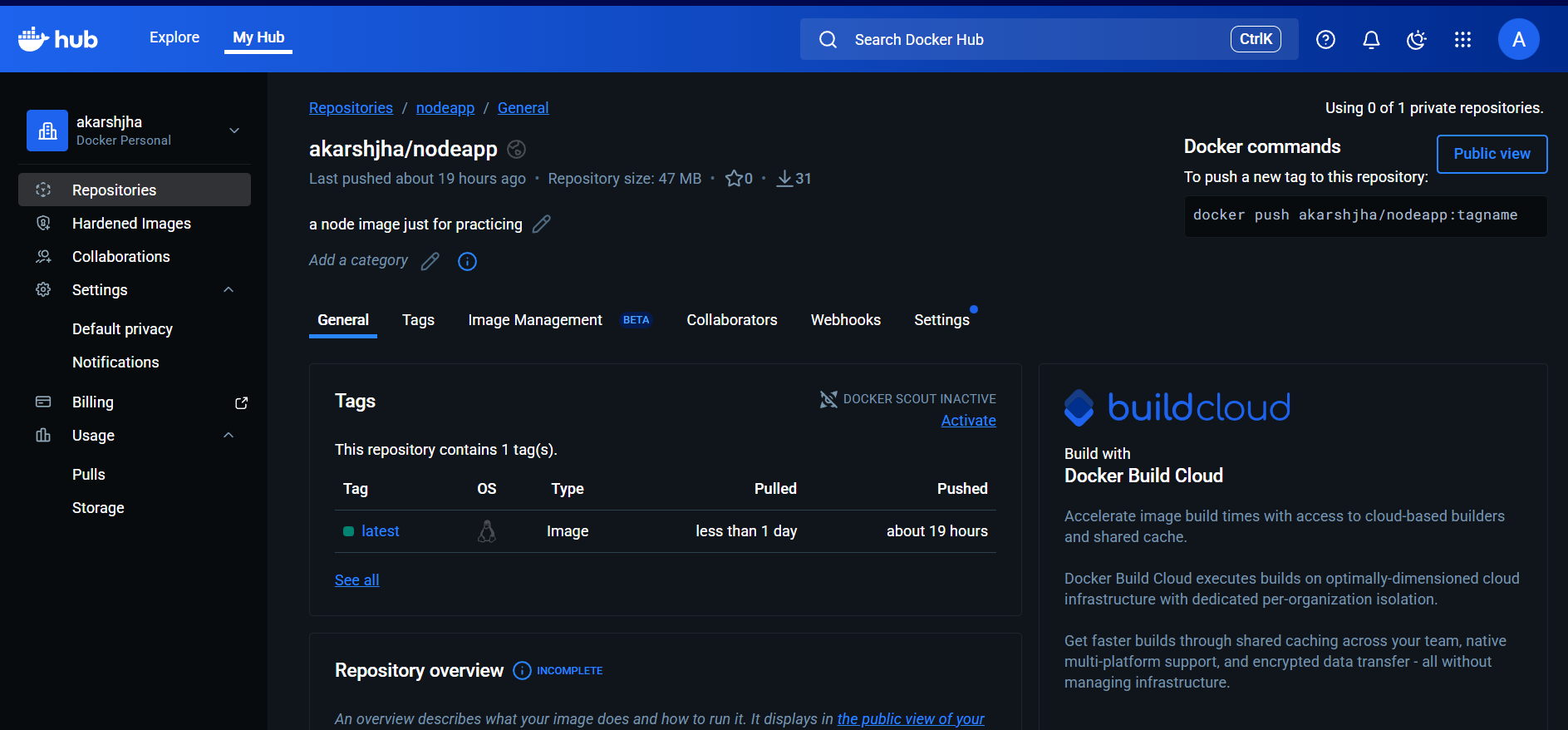Click the CtrlK shortcut badge

1256,39
